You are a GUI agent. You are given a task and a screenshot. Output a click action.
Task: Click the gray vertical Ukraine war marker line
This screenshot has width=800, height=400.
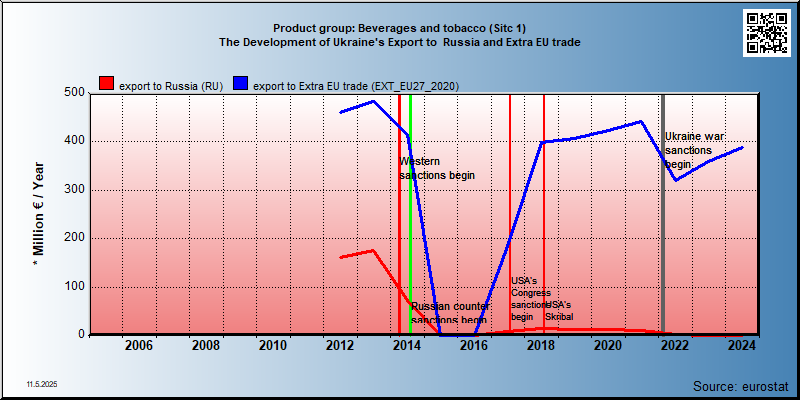click(663, 214)
